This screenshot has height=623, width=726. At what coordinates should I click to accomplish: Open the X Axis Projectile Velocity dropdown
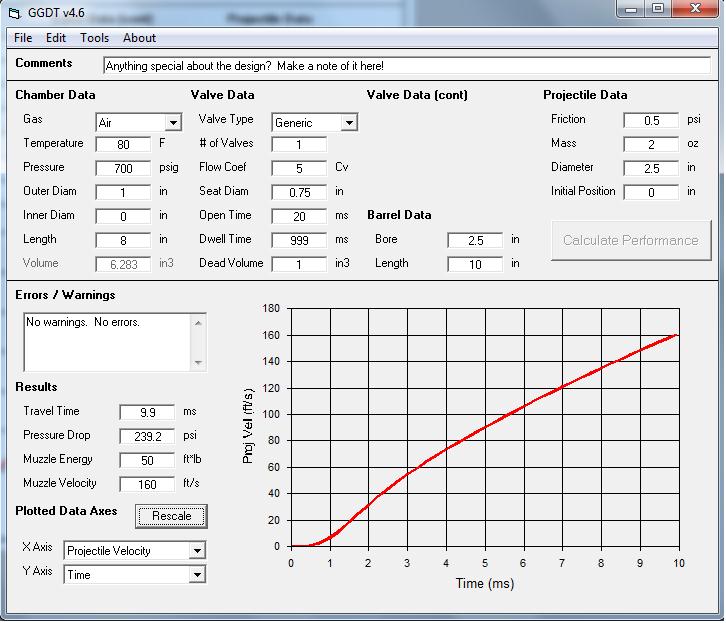(x=197, y=551)
